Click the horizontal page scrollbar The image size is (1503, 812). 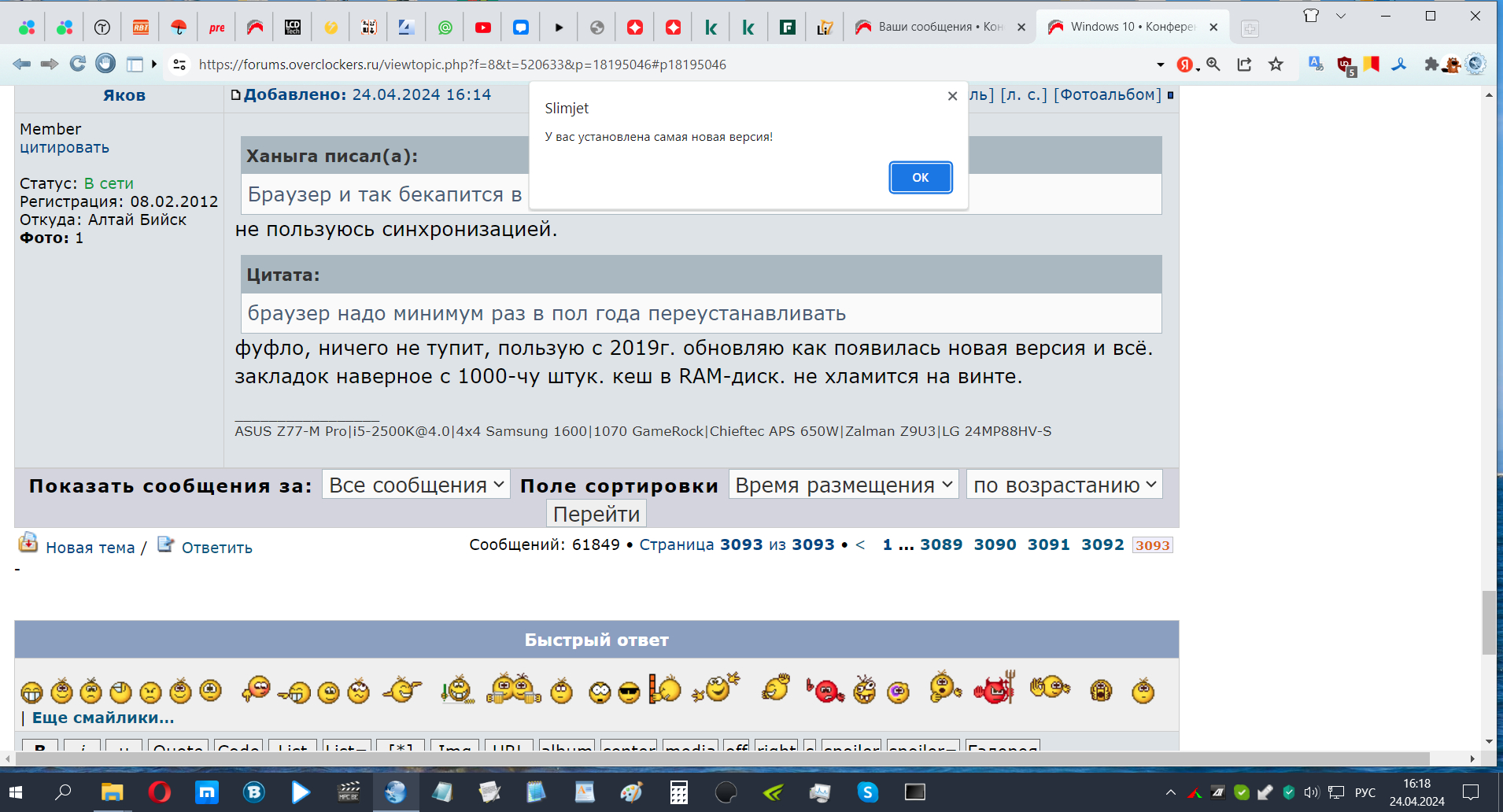[x=721, y=758]
